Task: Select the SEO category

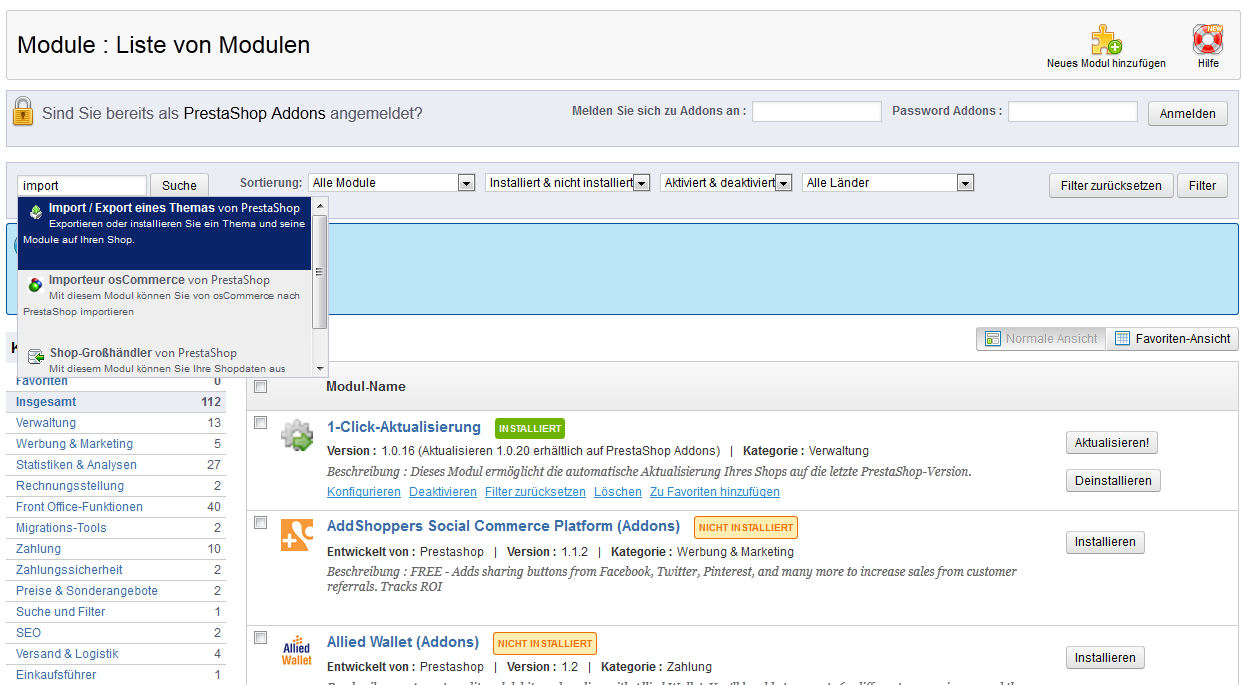Action: (x=116, y=633)
